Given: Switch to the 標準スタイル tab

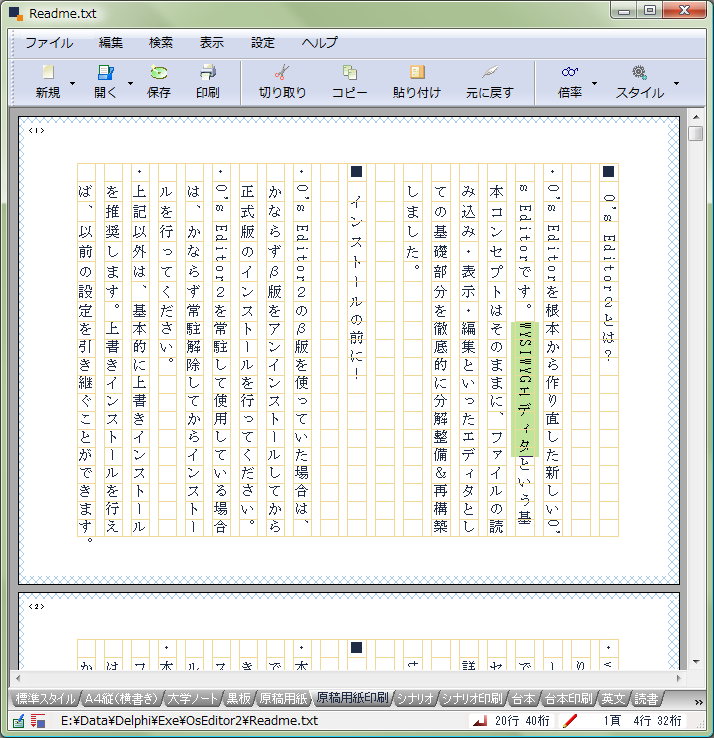Looking at the screenshot, I should 45,698.
